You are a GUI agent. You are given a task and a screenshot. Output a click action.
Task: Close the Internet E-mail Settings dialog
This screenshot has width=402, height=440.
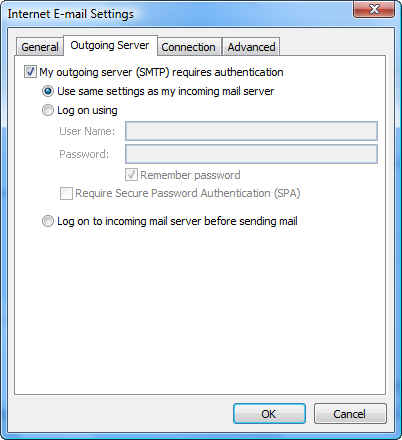(374, 9)
